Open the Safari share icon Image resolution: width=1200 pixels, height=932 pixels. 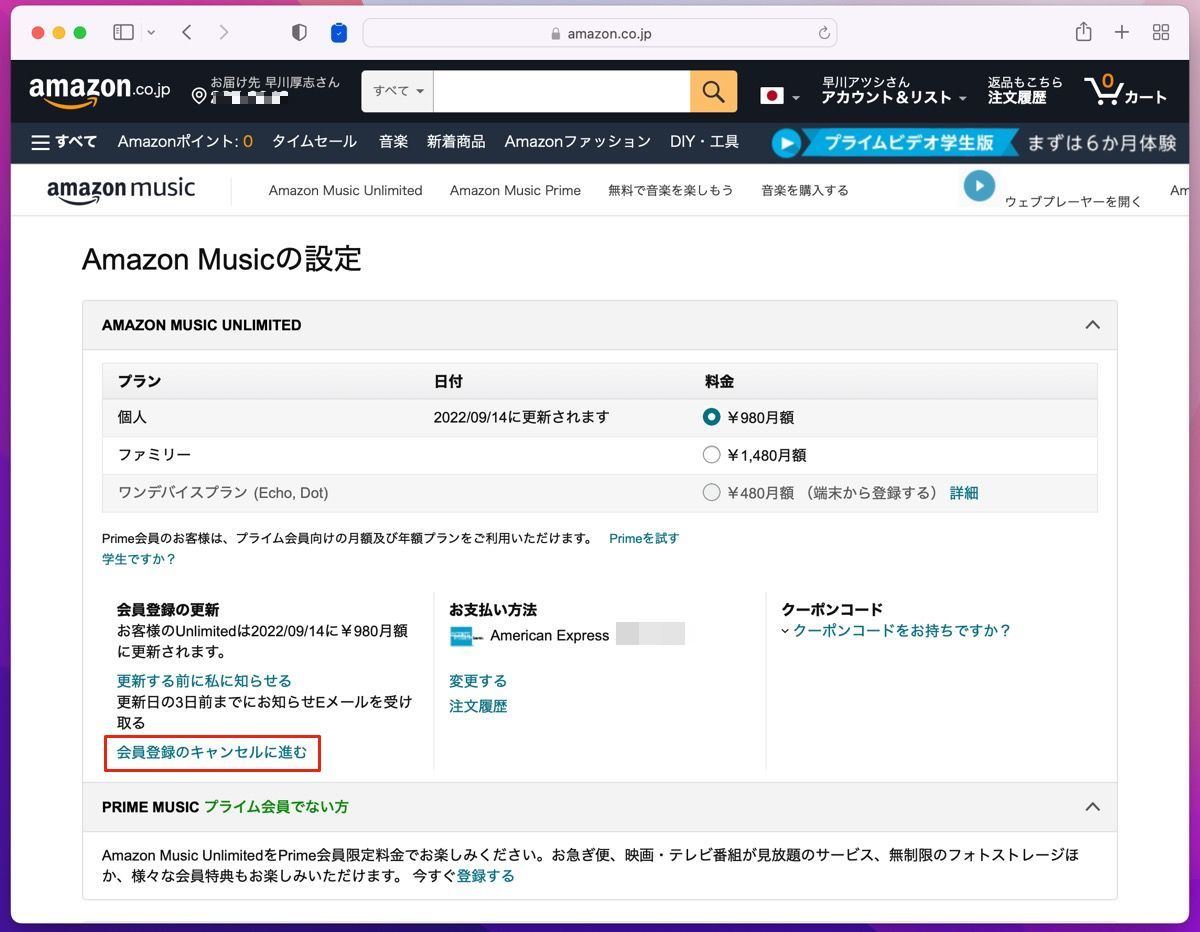(1083, 32)
